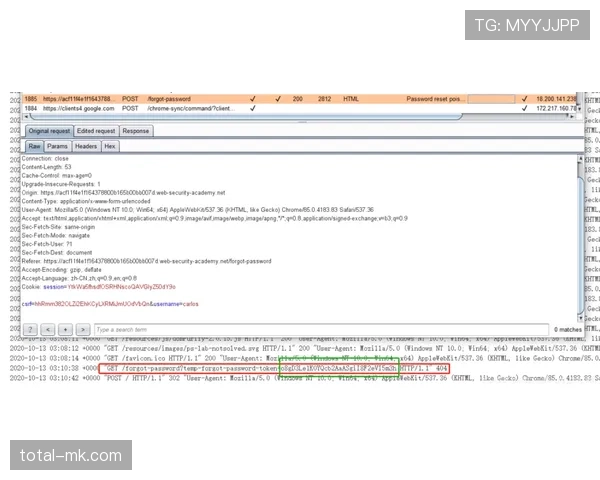Click 'Cache-Control: max-age=0' header line
Viewport: 600px width, 480px height.
57,176
